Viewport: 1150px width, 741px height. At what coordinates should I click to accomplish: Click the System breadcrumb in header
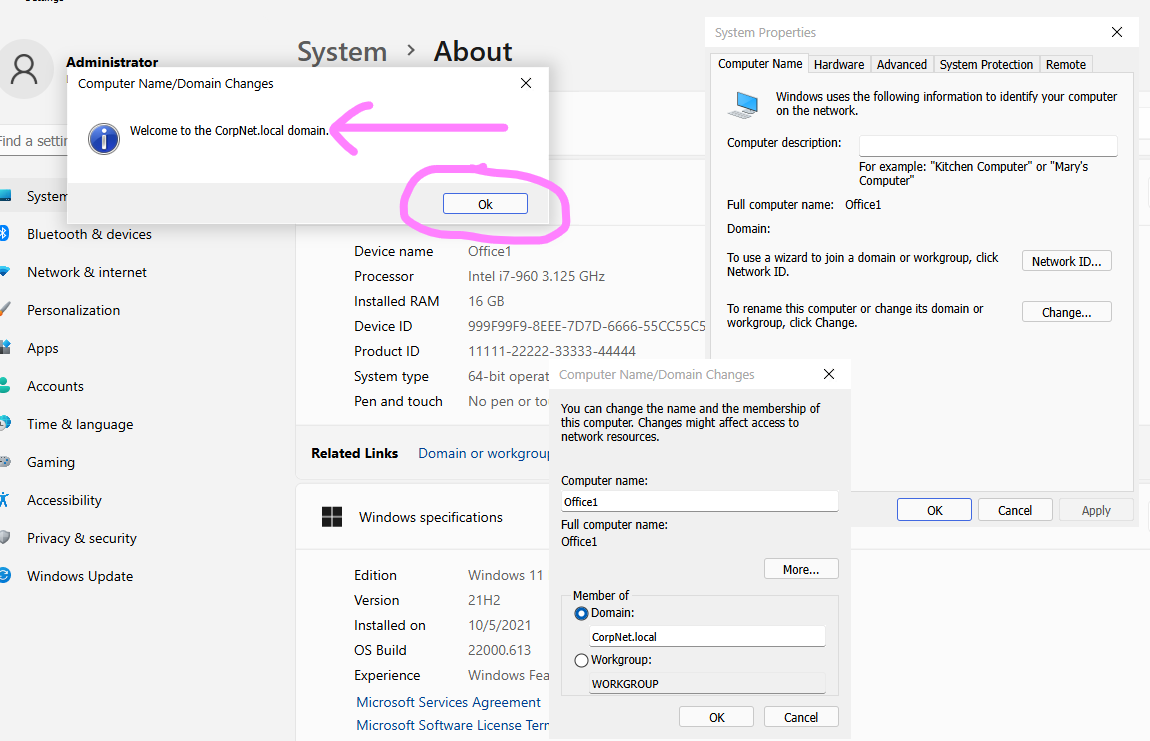click(x=342, y=51)
